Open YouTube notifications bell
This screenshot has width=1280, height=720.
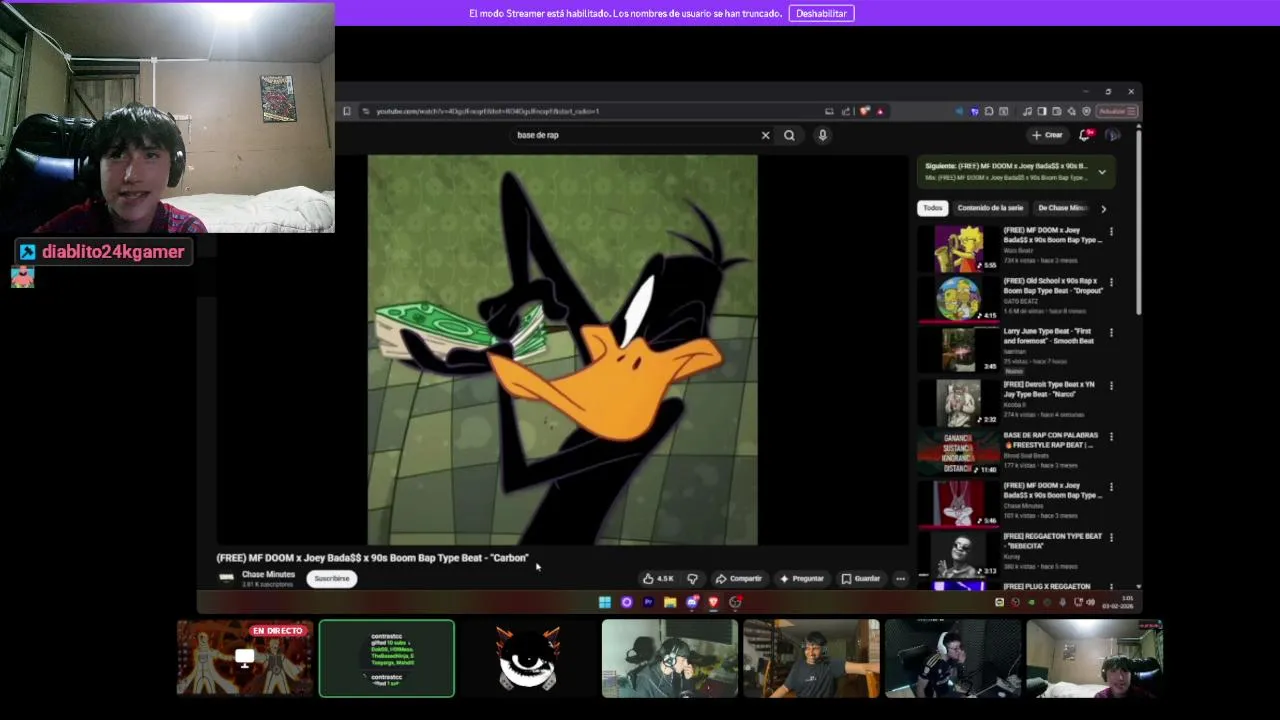coord(1085,135)
